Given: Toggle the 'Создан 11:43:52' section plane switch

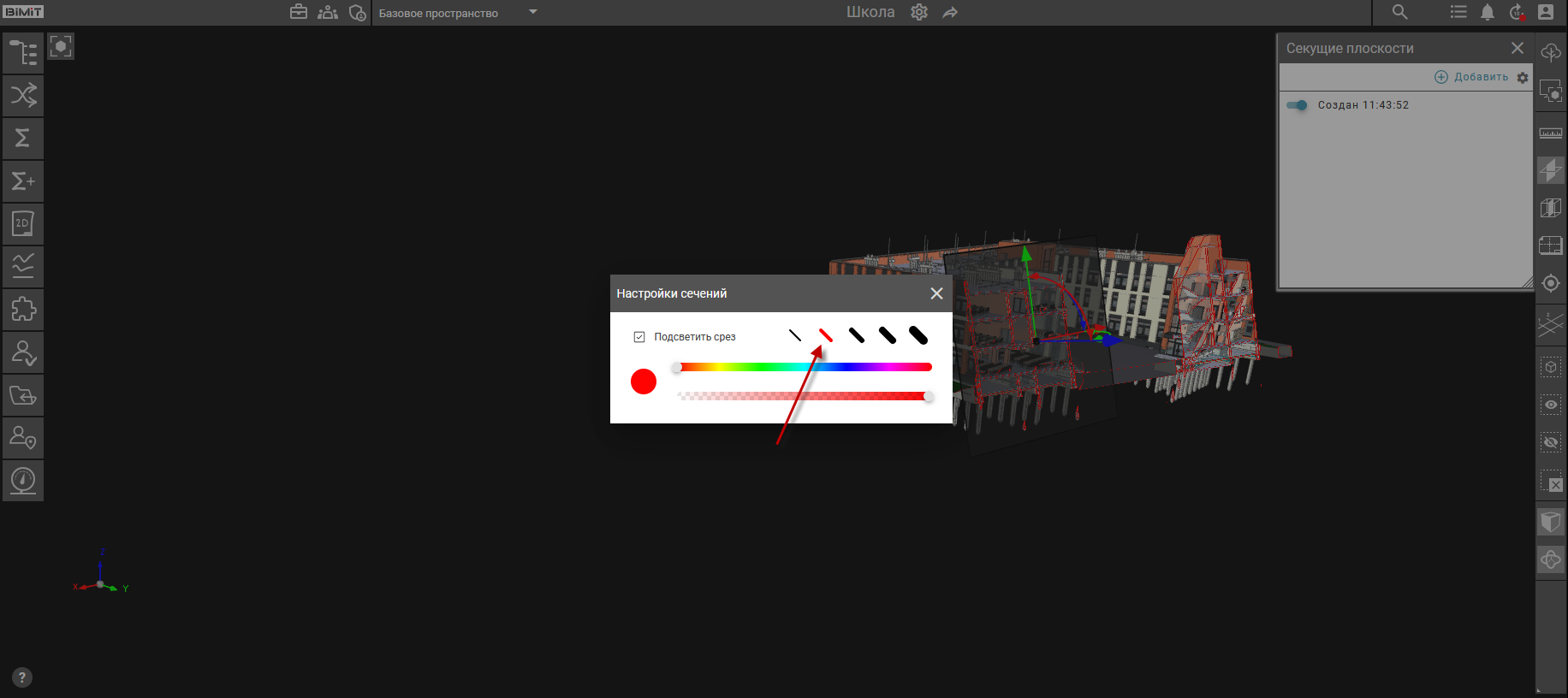Looking at the screenshot, I should tap(1297, 105).
